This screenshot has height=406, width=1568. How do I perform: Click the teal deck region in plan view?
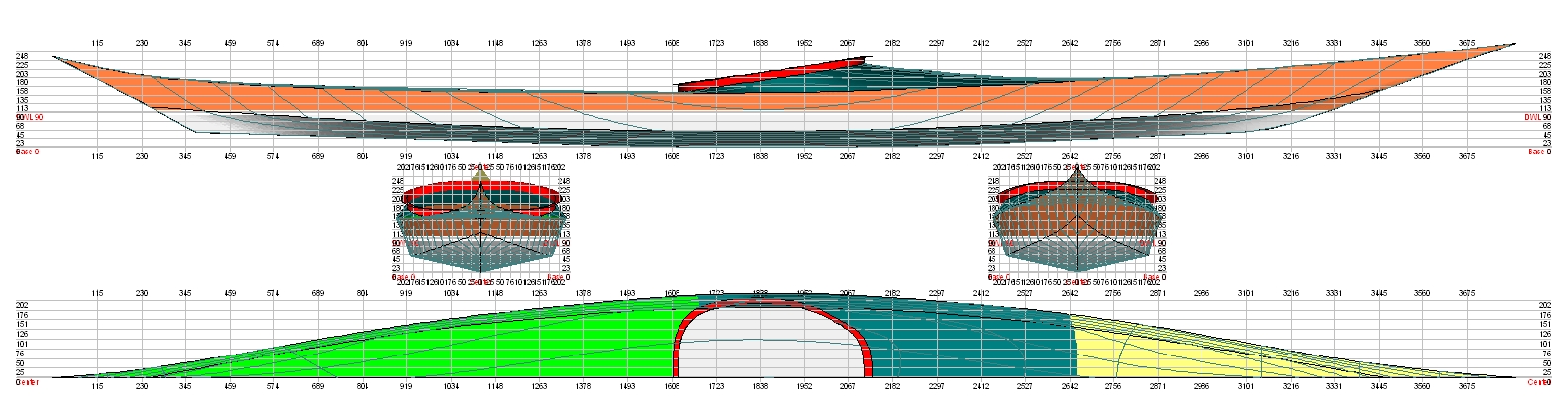(x=971, y=337)
